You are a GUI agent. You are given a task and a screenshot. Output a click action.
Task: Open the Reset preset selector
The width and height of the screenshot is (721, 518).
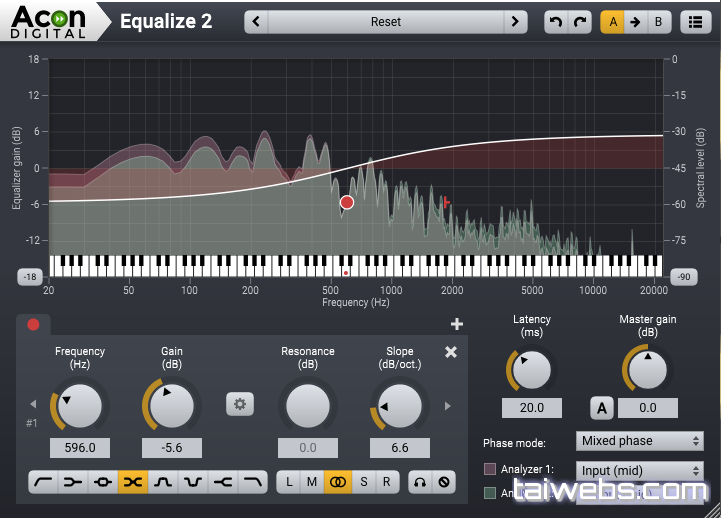click(x=386, y=22)
